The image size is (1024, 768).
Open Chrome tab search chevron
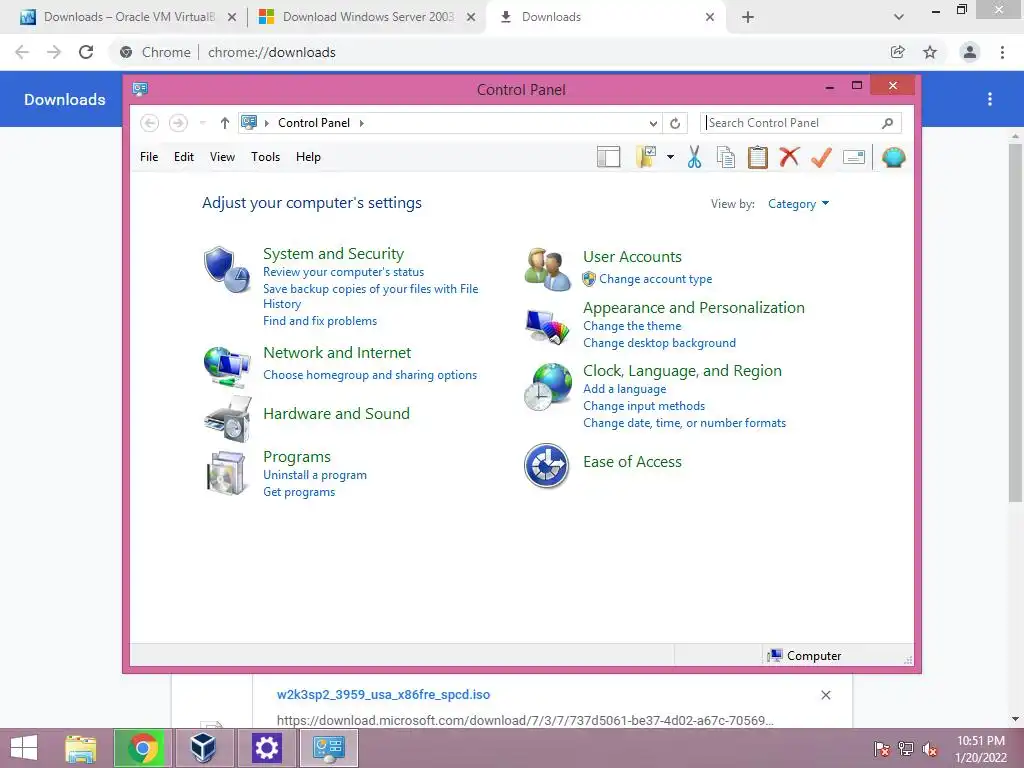pos(899,17)
